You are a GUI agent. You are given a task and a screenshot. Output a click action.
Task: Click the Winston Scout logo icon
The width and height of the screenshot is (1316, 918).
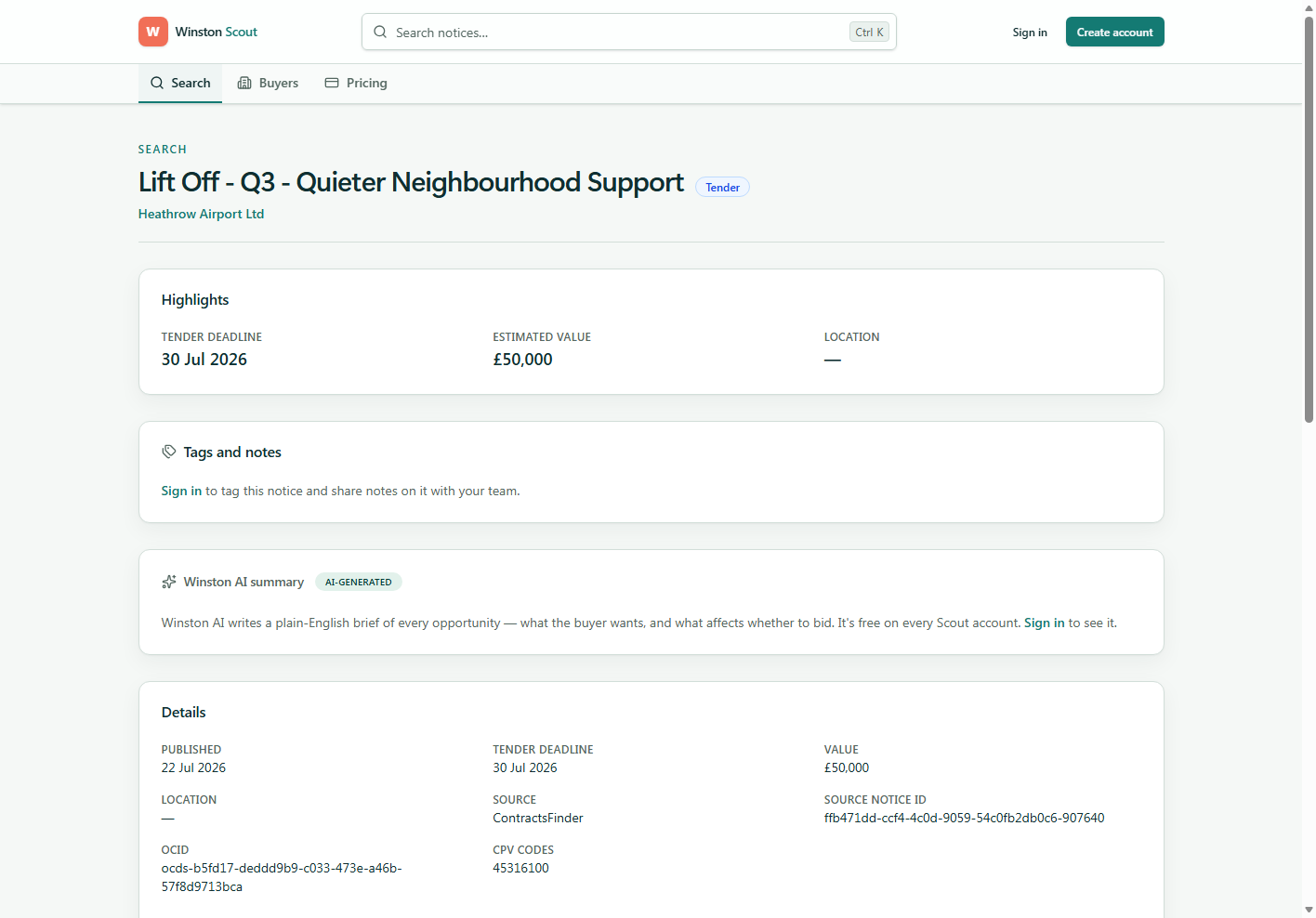pyautogui.click(x=153, y=32)
